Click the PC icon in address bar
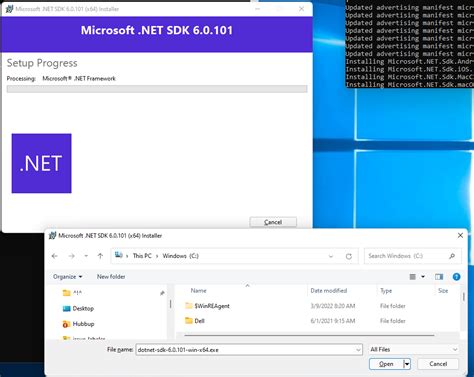 [x=118, y=255]
